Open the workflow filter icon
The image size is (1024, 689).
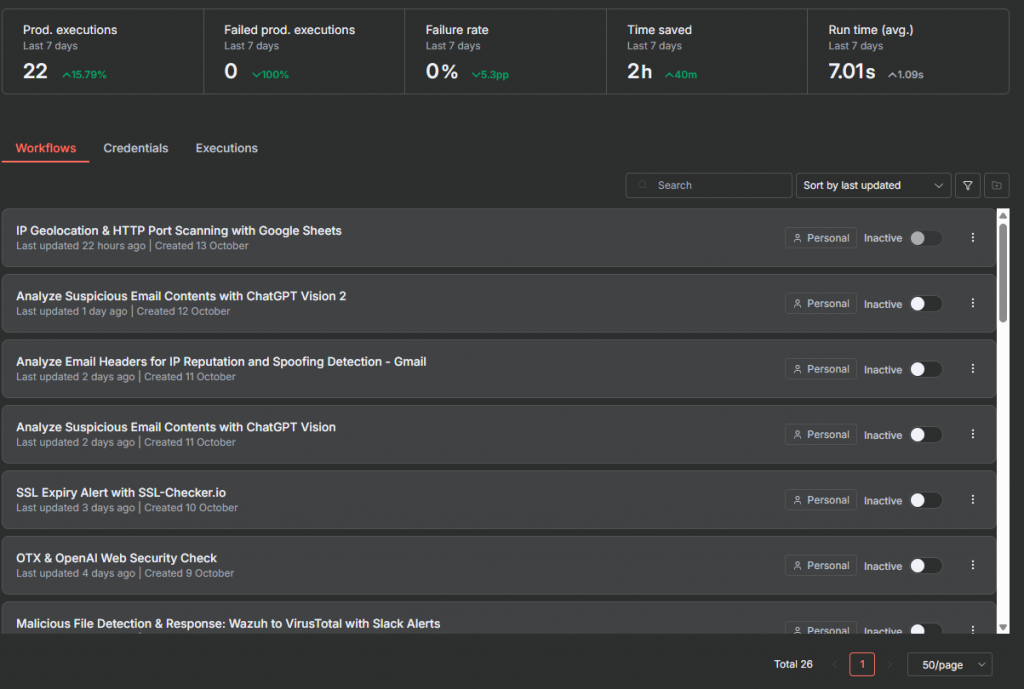968,185
